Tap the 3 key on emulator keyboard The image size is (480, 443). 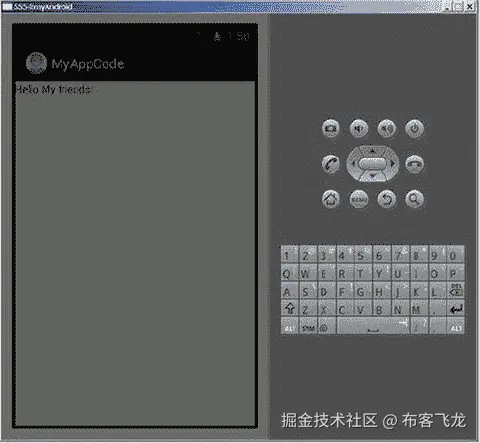[x=327, y=255]
